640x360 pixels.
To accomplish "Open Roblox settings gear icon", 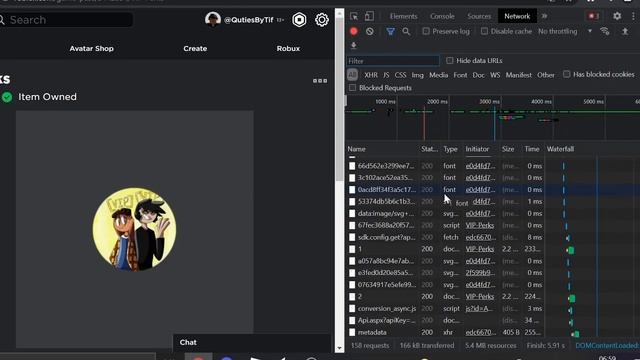I will click(x=322, y=20).
